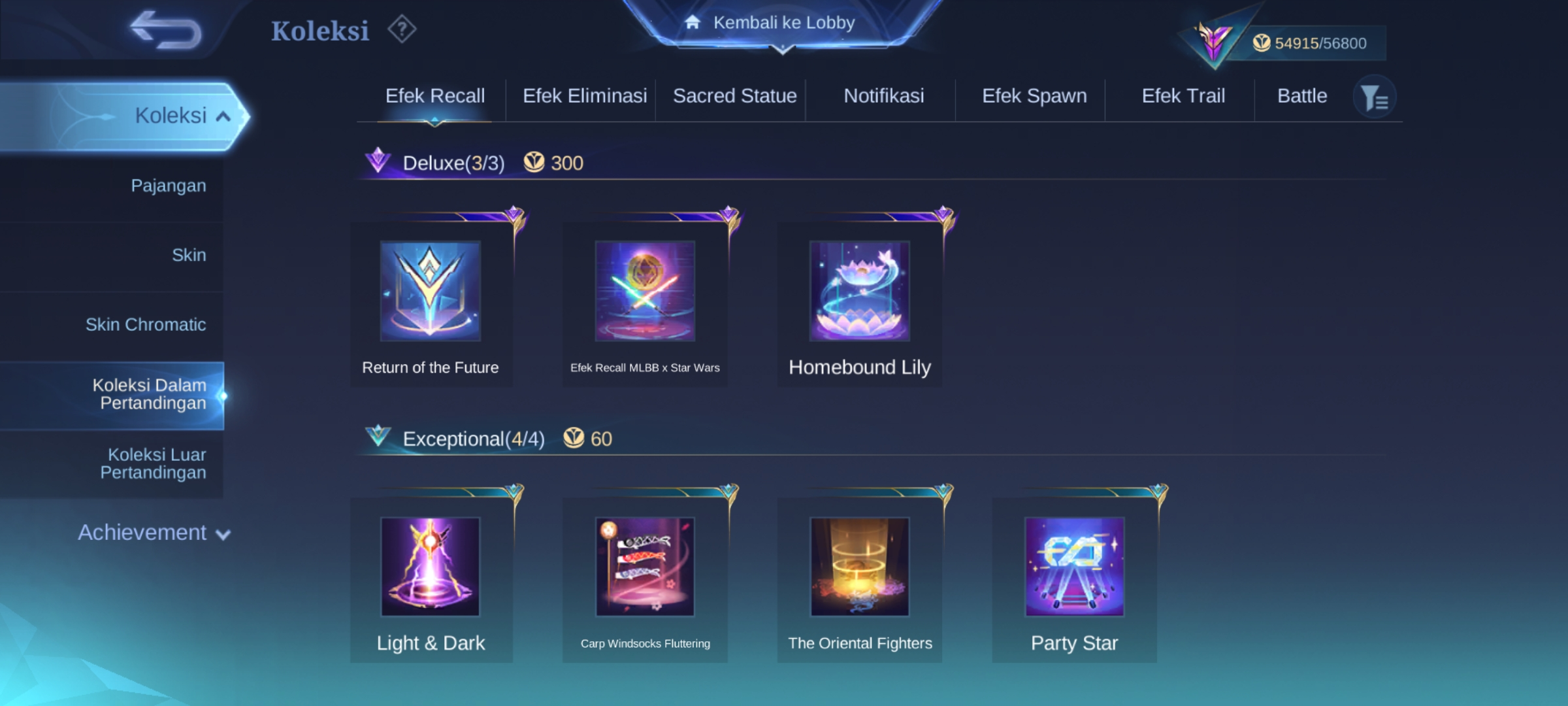
Task: Pick the Party Star recall effect
Action: click(x=1074, y=580)
